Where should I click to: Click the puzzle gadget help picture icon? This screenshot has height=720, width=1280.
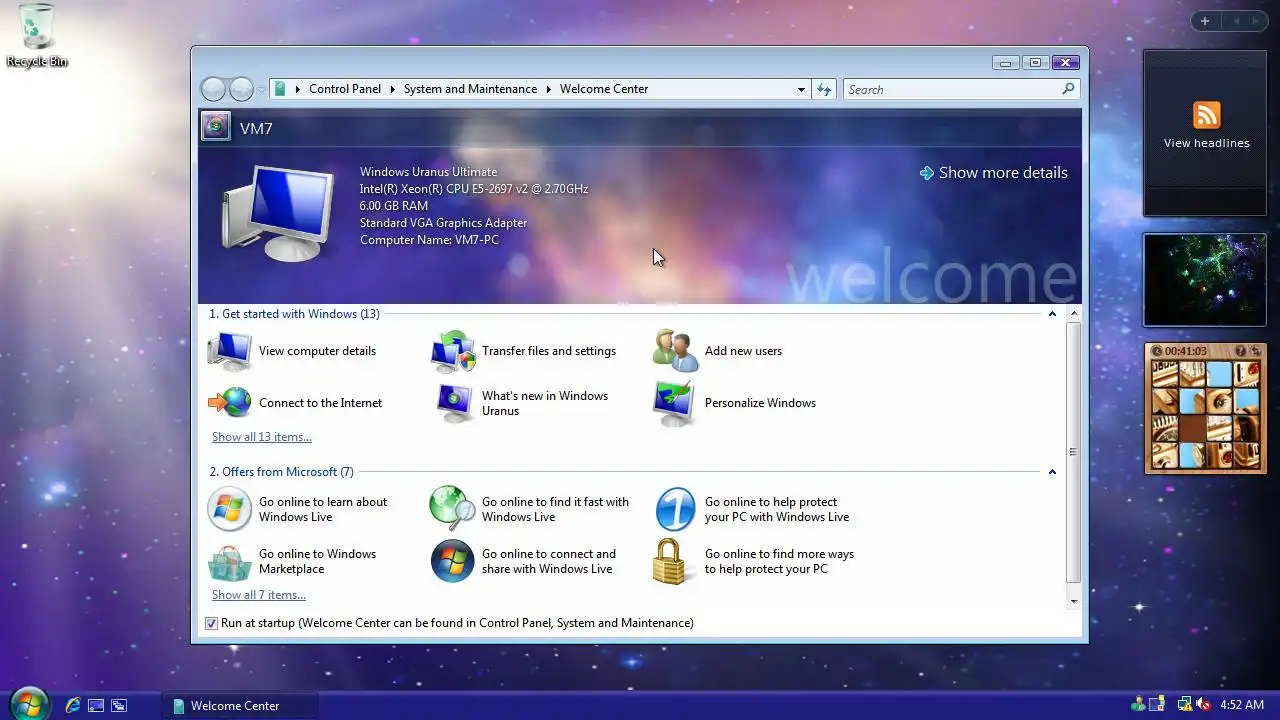pyautogui.click(x=1241, y=351)
